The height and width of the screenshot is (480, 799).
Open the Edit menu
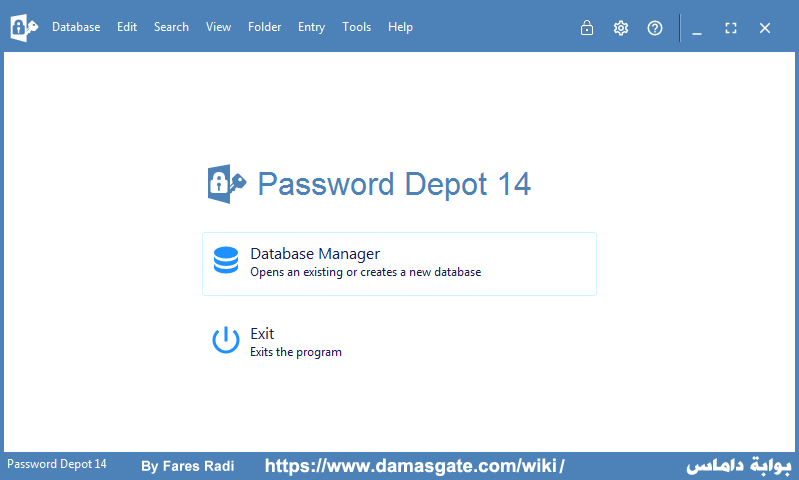click(x=127, y=27)
